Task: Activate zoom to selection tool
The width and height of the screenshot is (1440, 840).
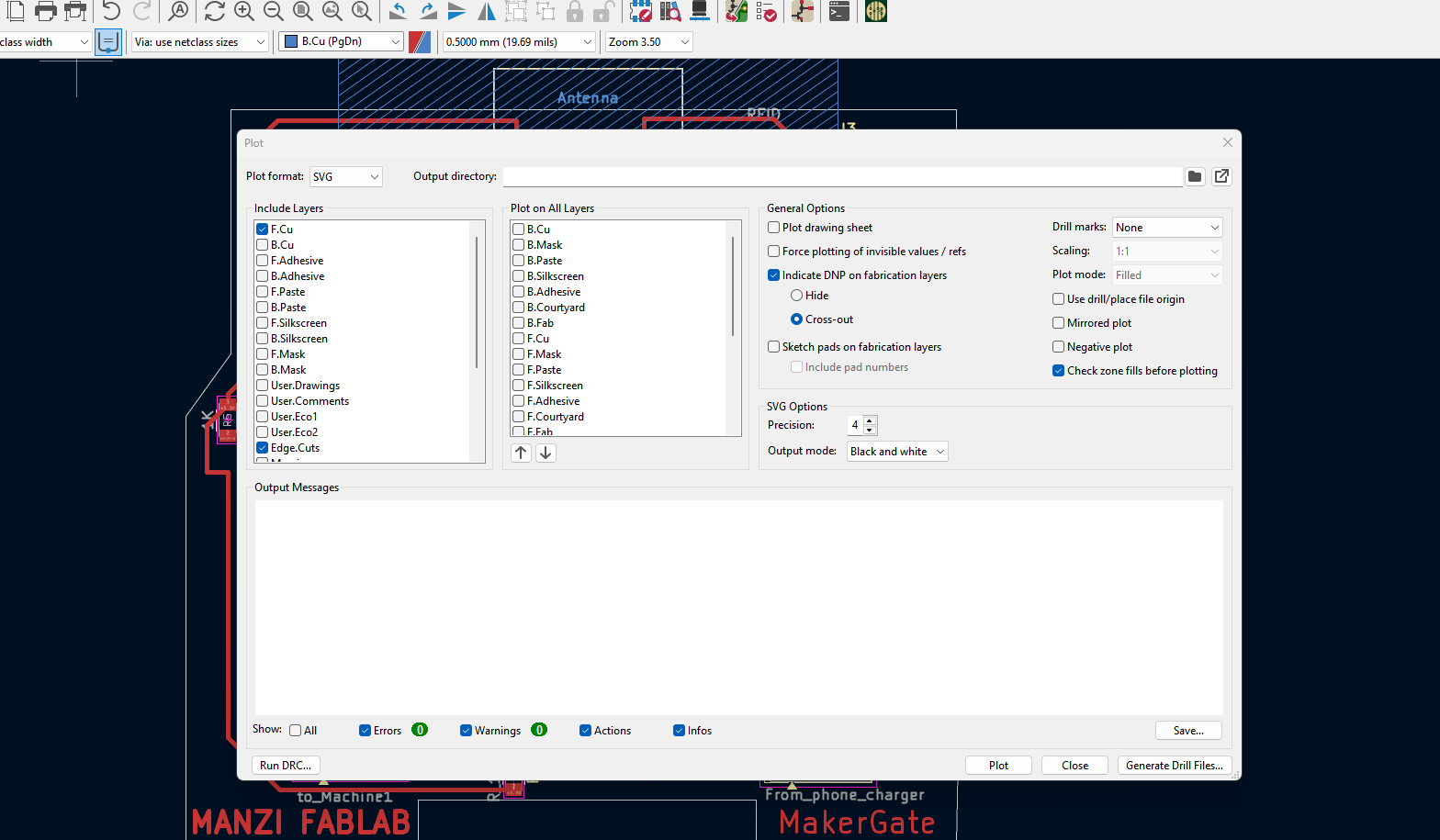Action: coord(362,11)
